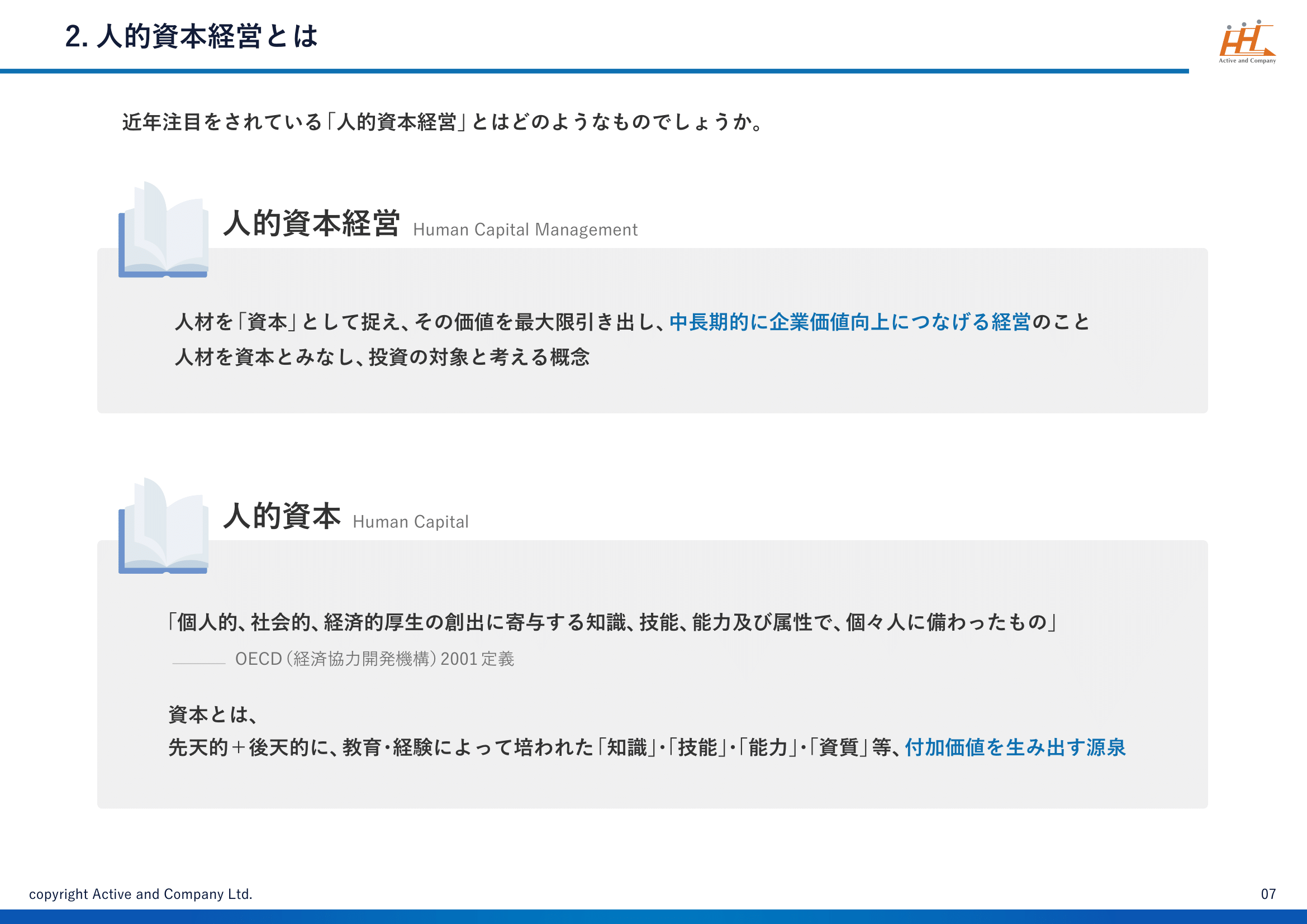Screen dimensions: 1307x924
Task: Click the Human Capital subtitle
Action: pyautogui.click(x=411, y=522)
